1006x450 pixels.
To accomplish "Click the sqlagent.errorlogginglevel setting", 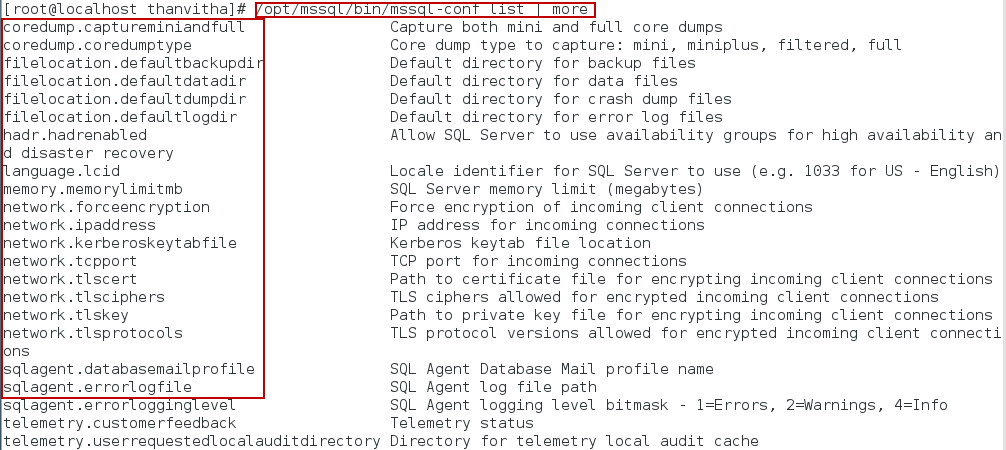I will [120, 405].
